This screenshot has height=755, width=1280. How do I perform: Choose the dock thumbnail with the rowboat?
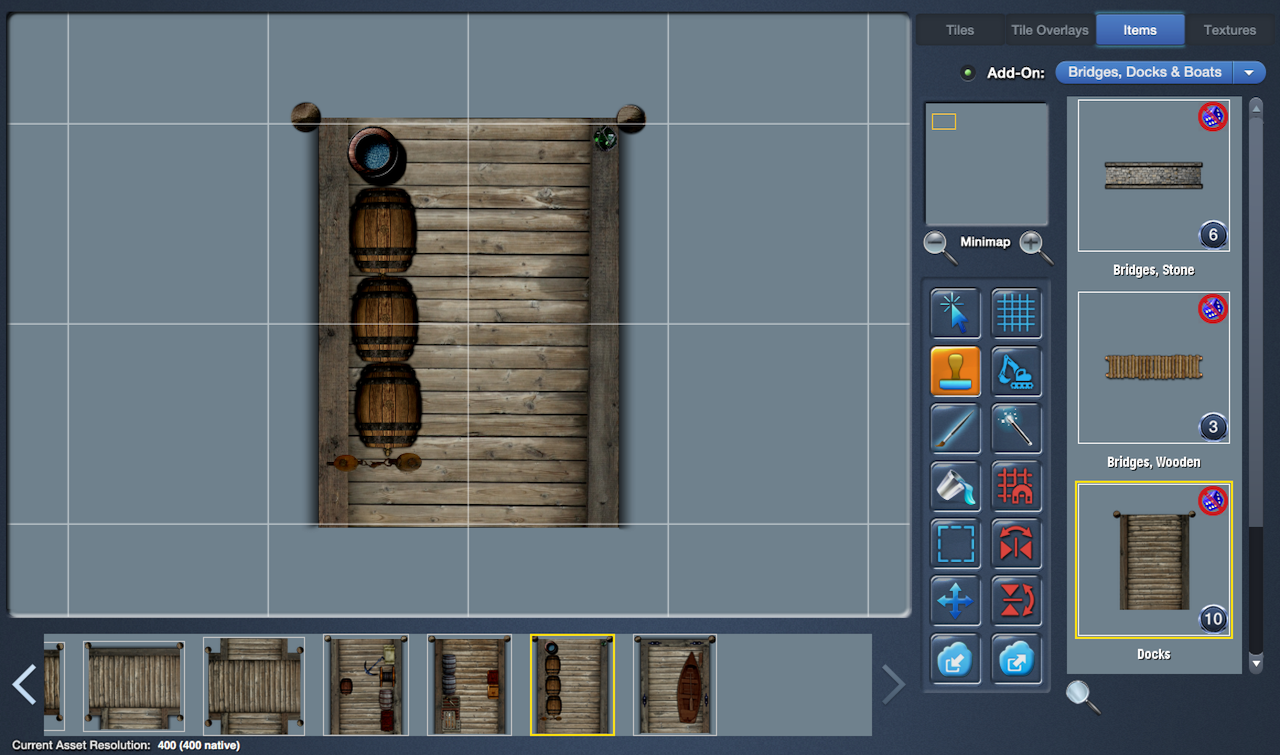pos(675,685)
